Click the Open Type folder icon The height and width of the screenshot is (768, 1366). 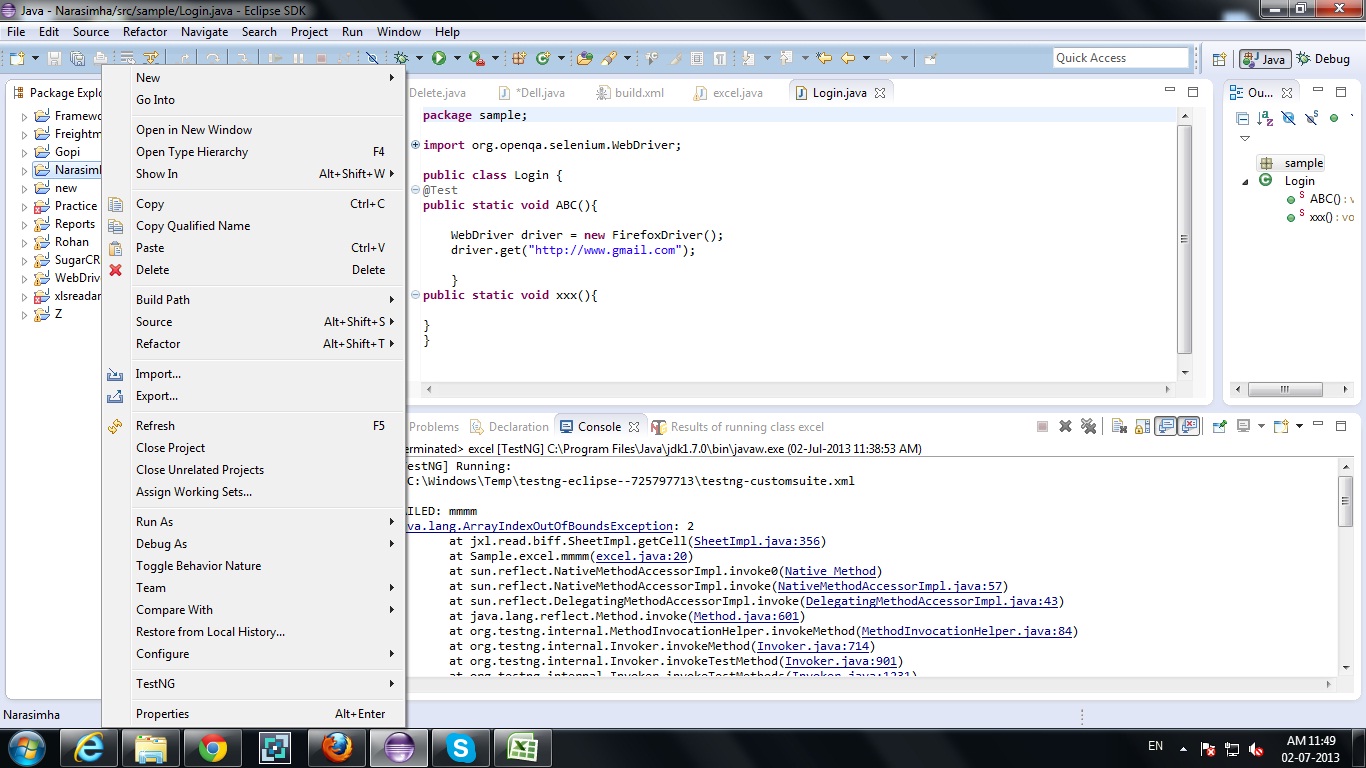point(585,58)
